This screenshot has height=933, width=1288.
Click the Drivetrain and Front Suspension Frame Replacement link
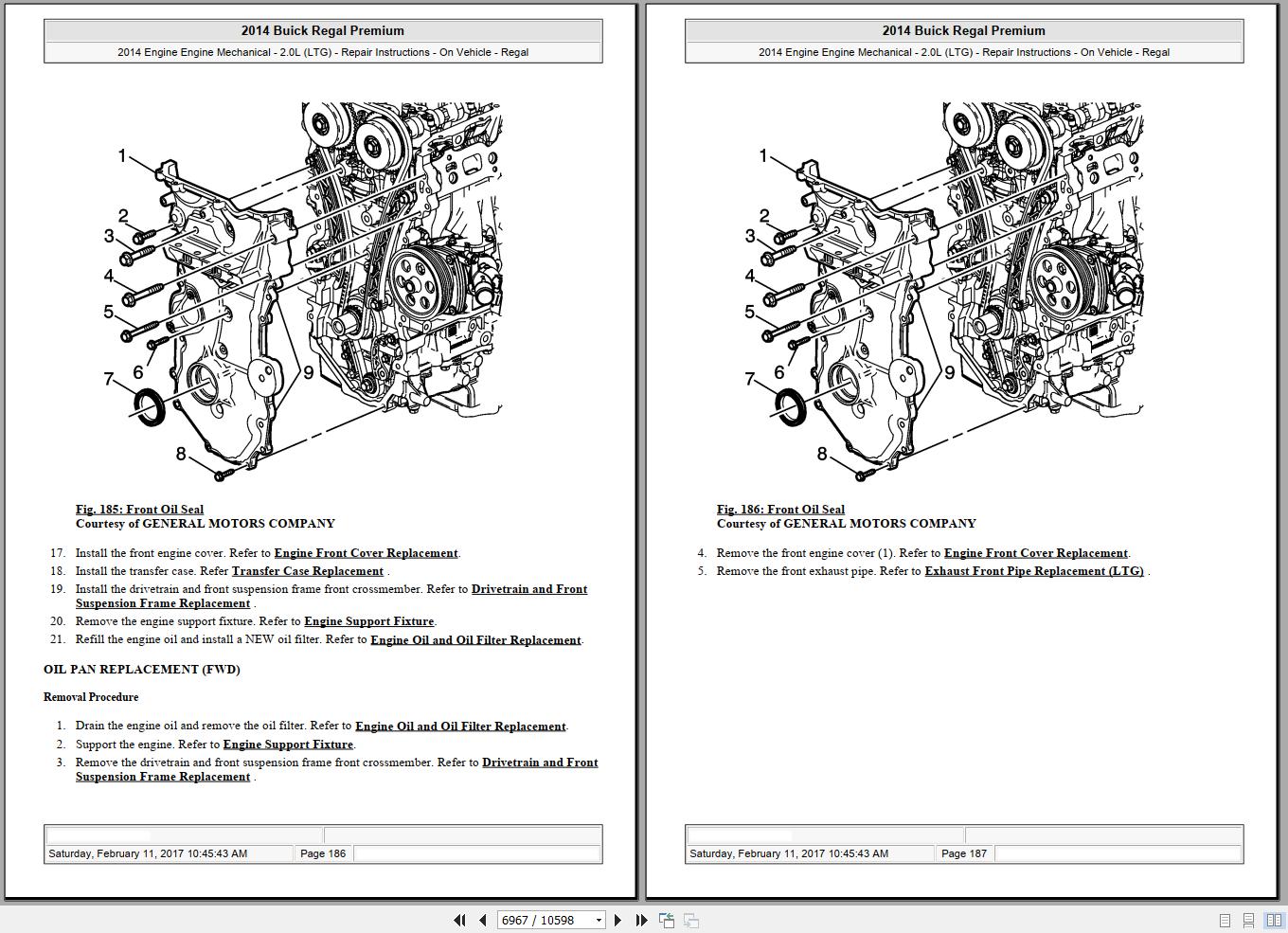point(529,588)
